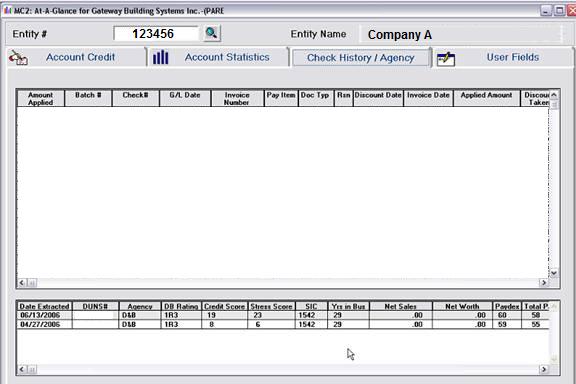Click the Rsn column header

click(x=343, y=98)
